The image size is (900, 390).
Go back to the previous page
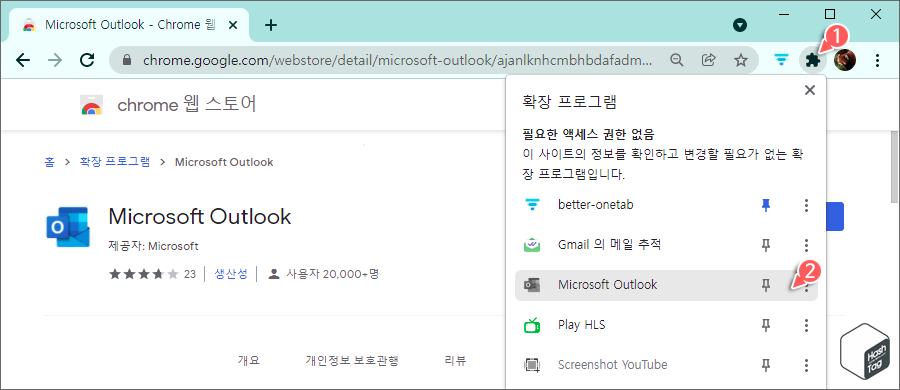23,60
